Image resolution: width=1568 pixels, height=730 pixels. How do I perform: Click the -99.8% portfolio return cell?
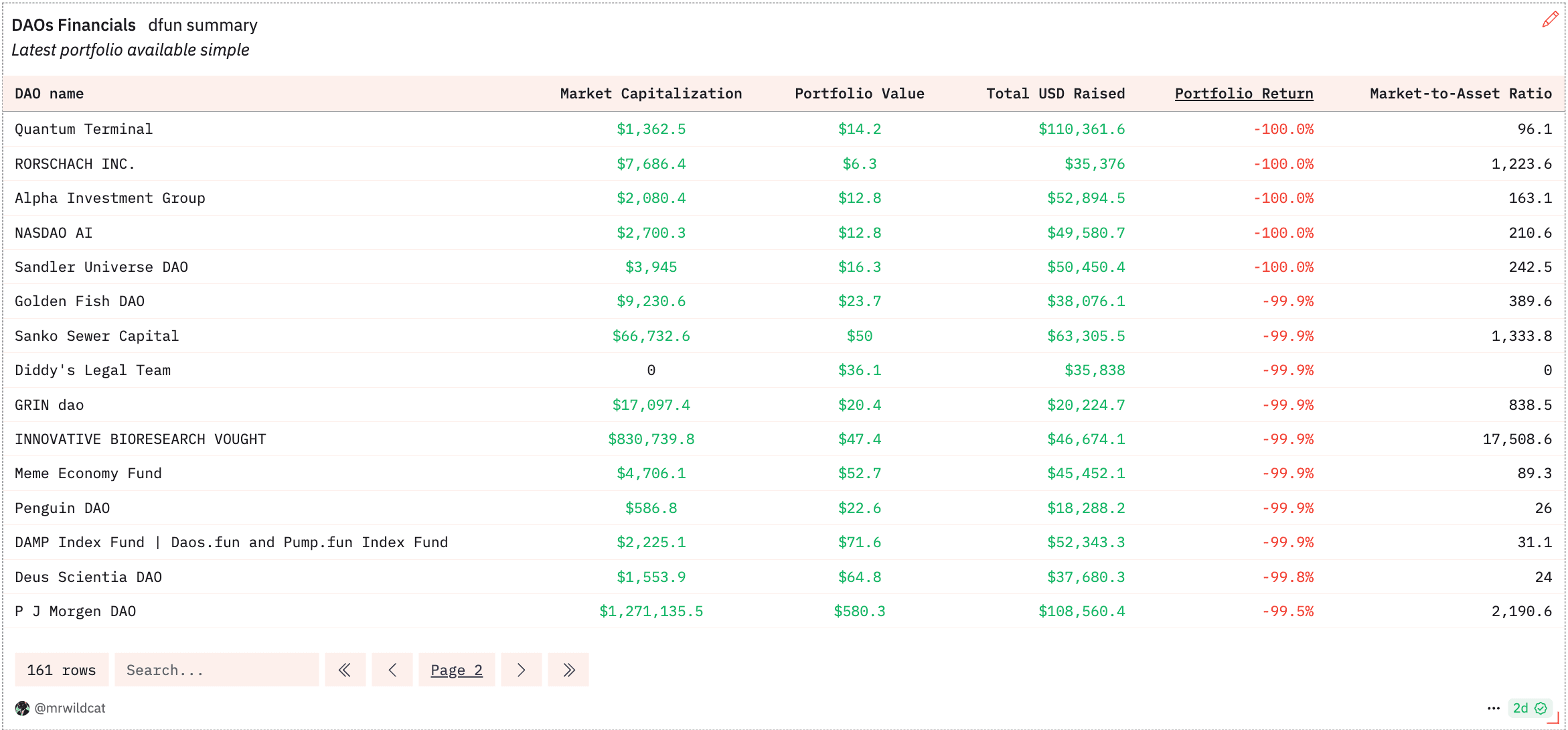pos(1287,577)
